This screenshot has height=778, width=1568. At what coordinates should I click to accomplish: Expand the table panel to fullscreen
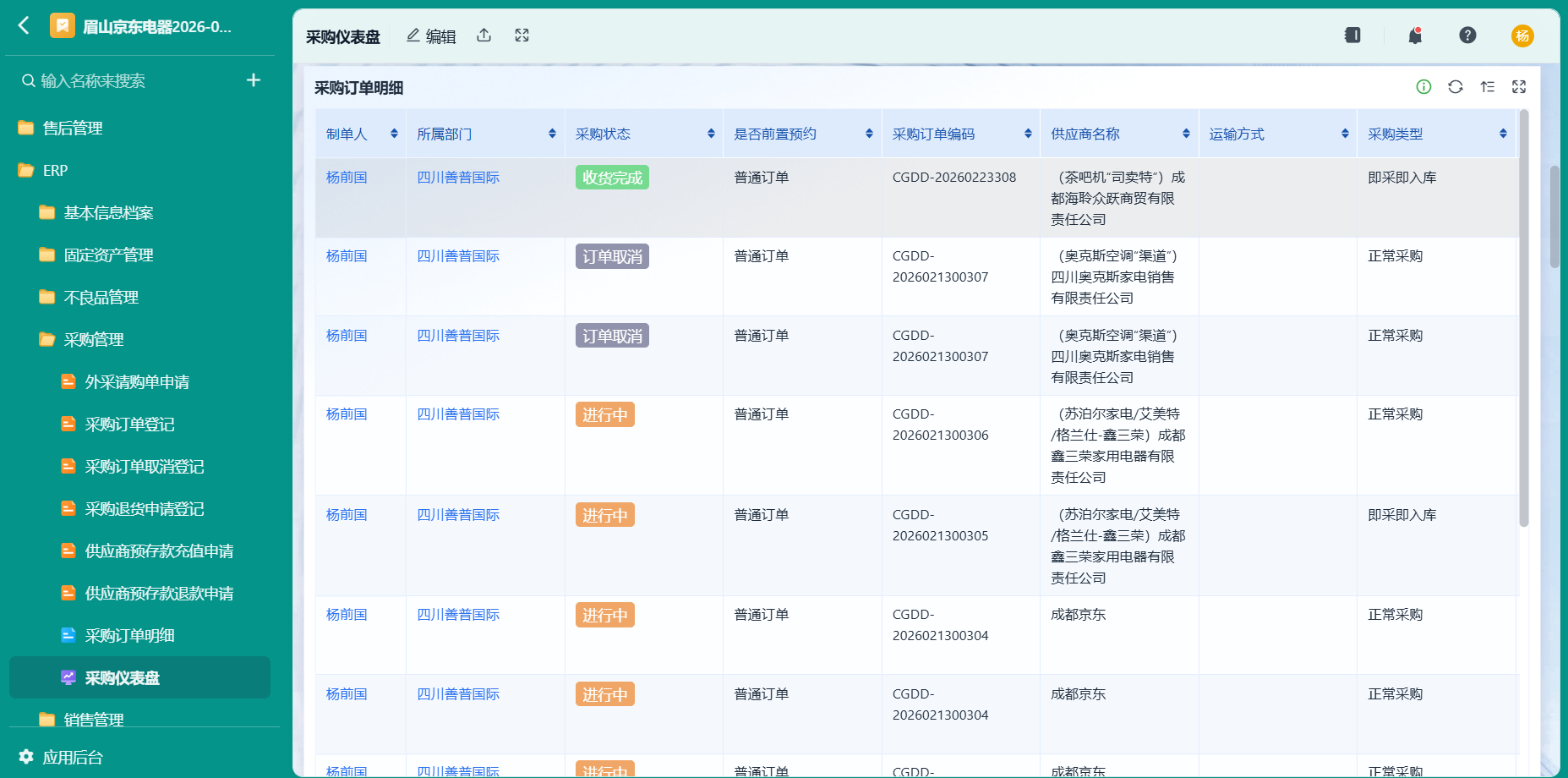(x=1519, y=86)
